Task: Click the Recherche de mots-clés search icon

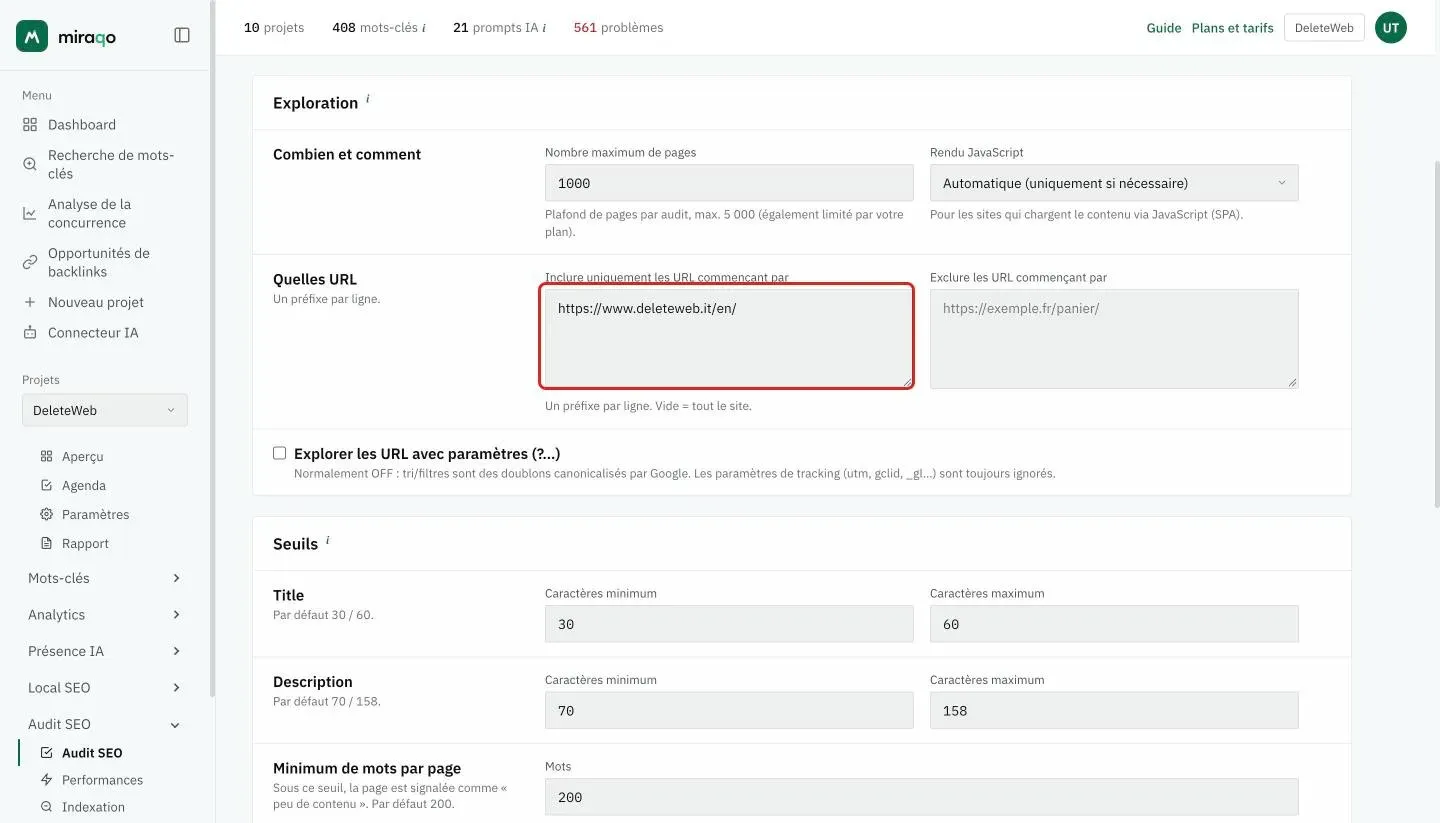Action: click(x=30, y=164)
